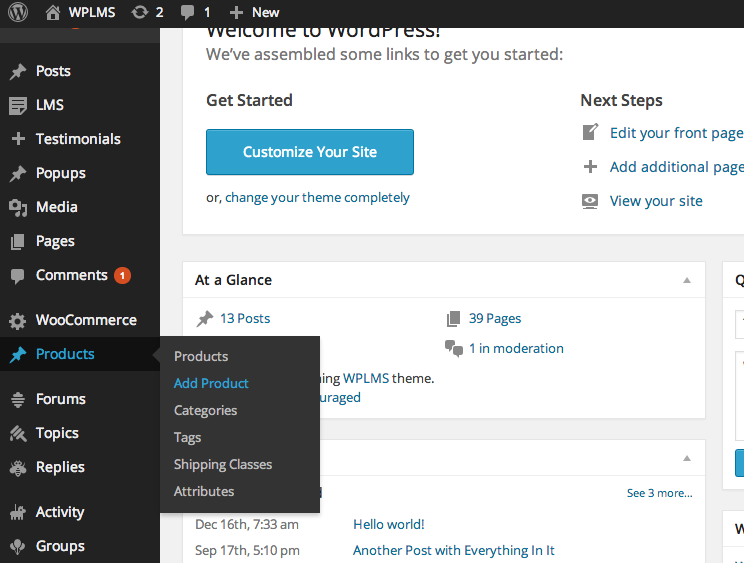The image size is (744, 563).
Task: Open the WPLMS site home icon
Action: [53, 12]
